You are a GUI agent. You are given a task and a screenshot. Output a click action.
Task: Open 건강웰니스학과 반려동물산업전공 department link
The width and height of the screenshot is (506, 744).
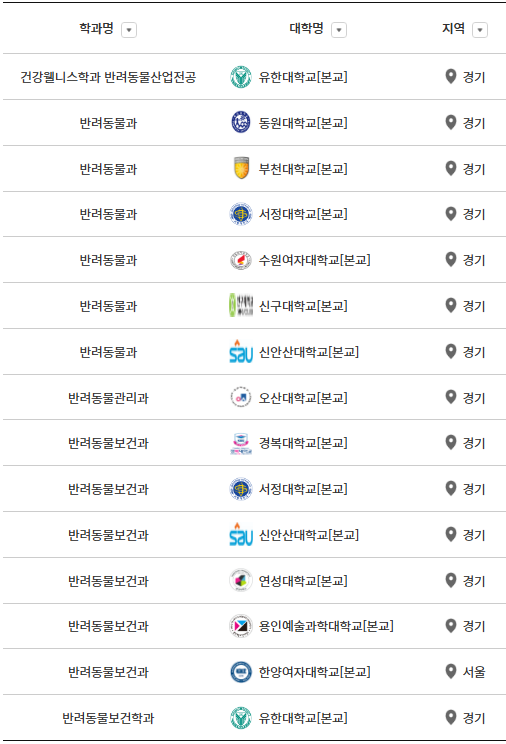[x=108, y=77]
